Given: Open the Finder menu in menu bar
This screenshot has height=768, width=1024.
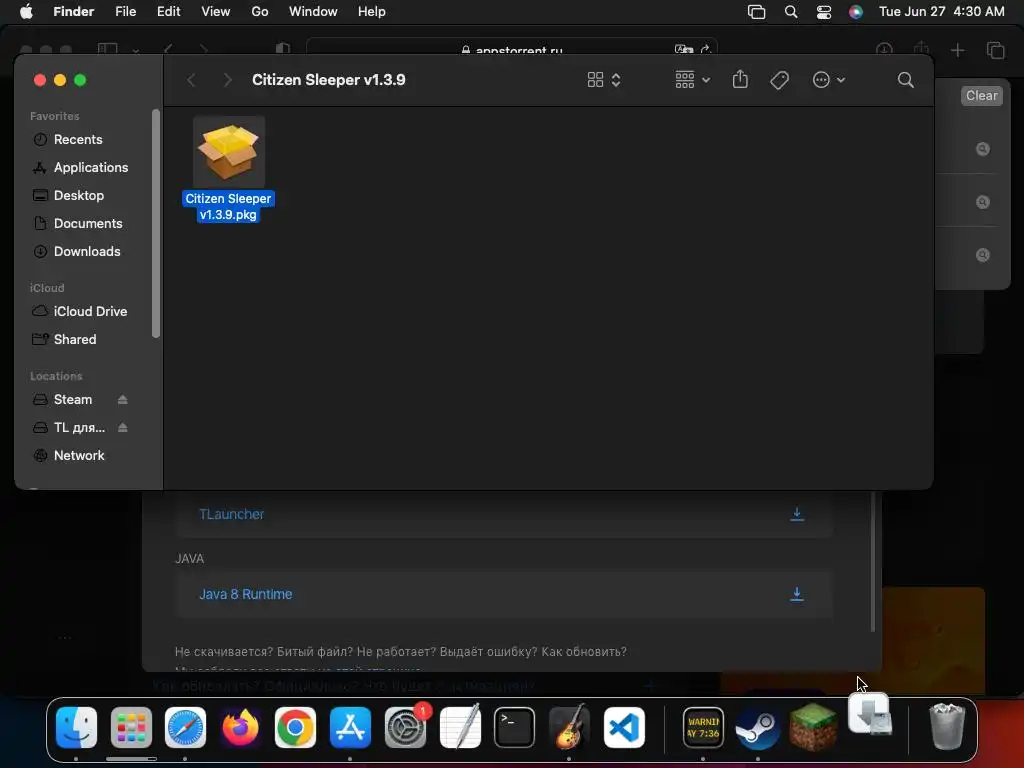Looking at the screenshot, I should [x=74, y=12].
